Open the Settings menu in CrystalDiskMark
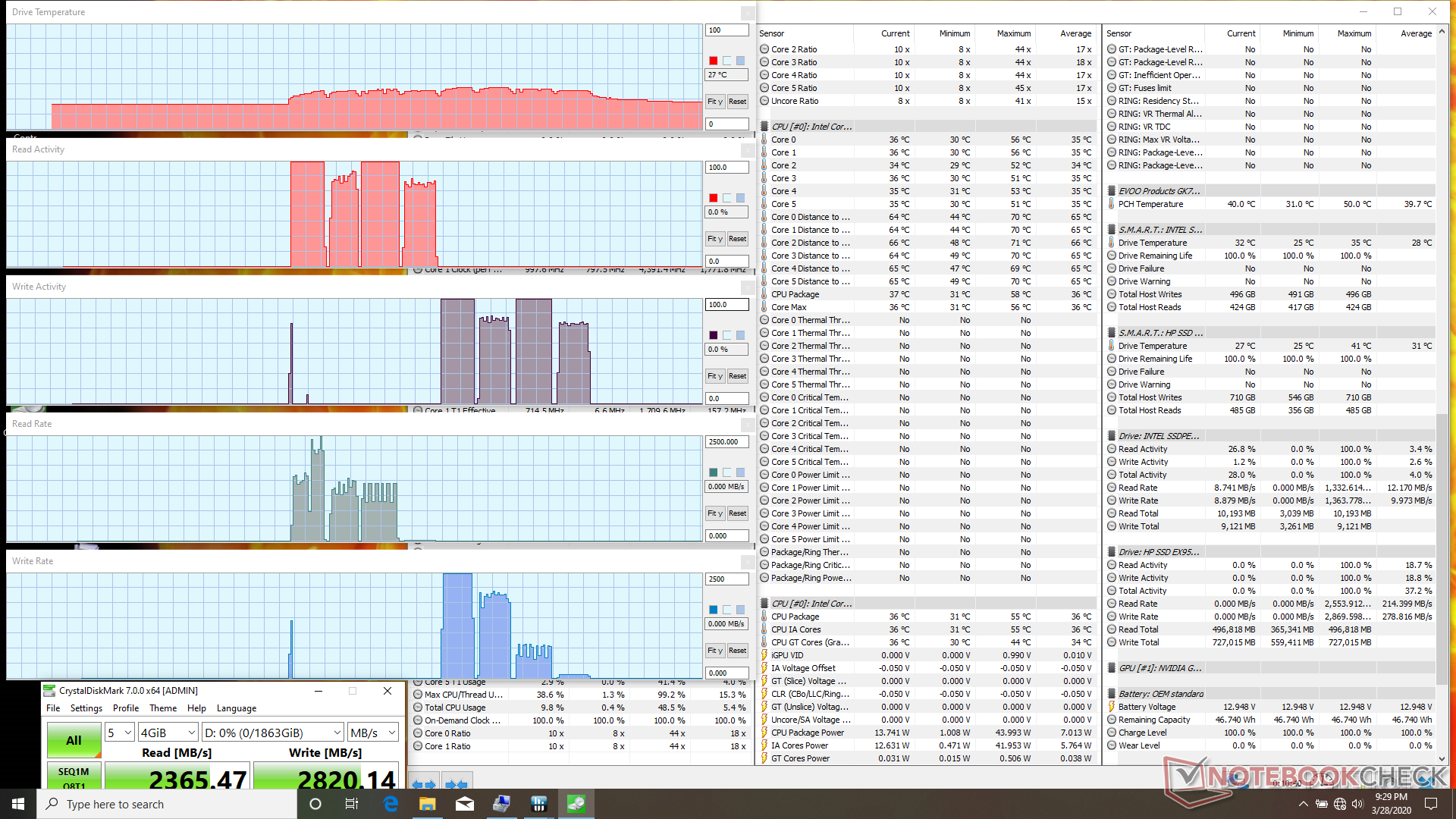The height and width of the screenshot is (819, 1456). click(x=86, y=708)
